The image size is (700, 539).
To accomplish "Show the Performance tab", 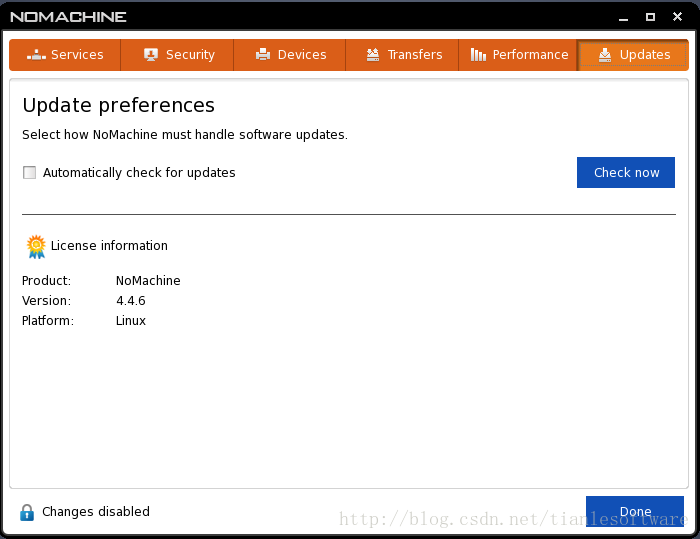I will 518,54.
